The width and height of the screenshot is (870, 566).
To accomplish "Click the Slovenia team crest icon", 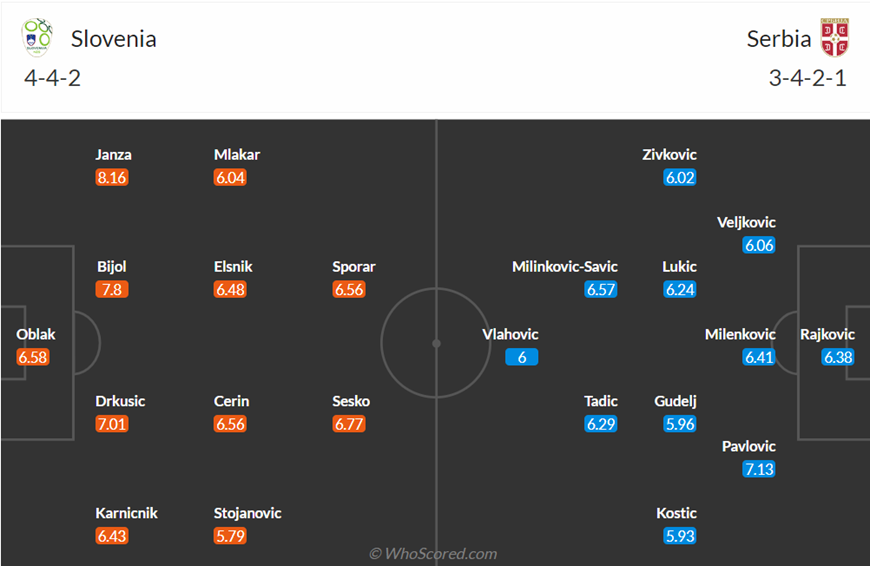I will [37, 37].
